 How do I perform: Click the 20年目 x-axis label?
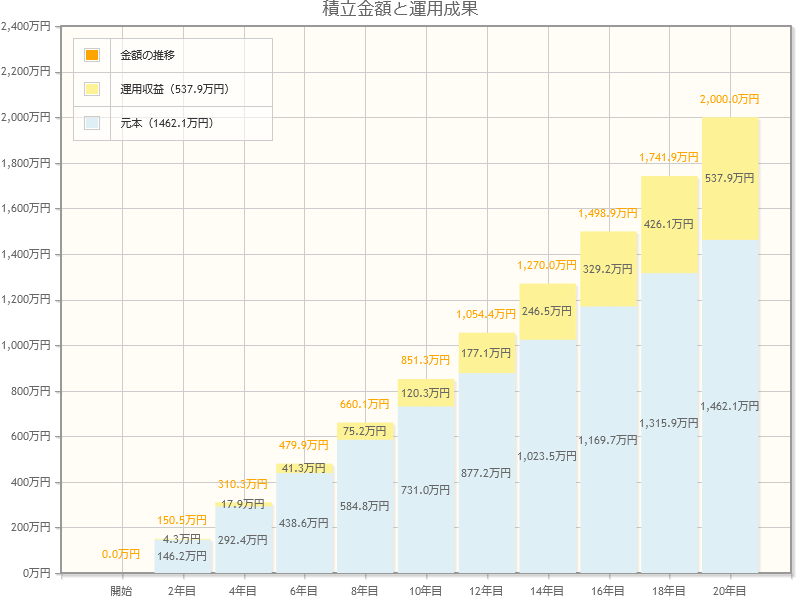[x=730, y=591]
